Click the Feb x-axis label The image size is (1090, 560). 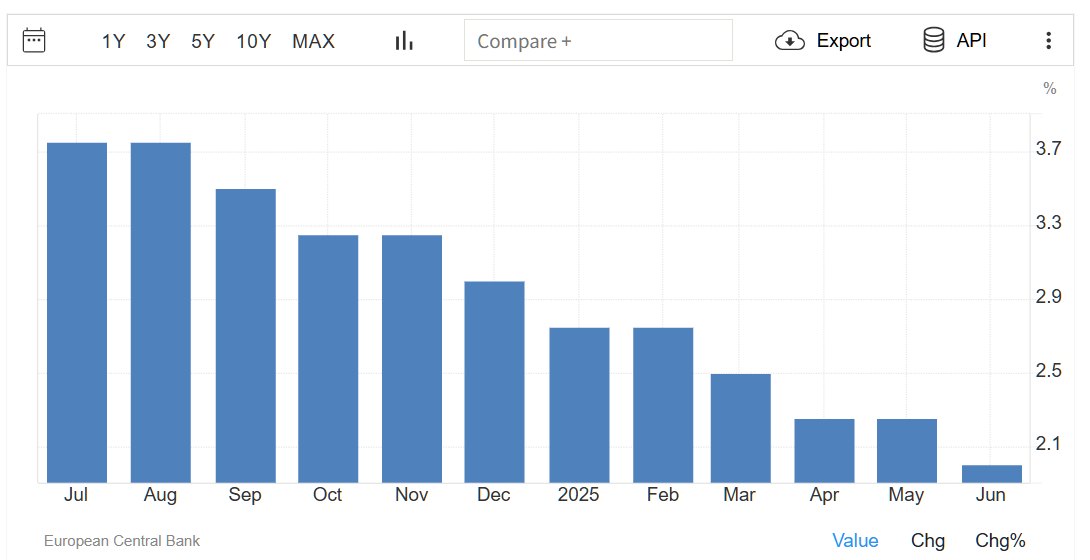tap(662, 495)
